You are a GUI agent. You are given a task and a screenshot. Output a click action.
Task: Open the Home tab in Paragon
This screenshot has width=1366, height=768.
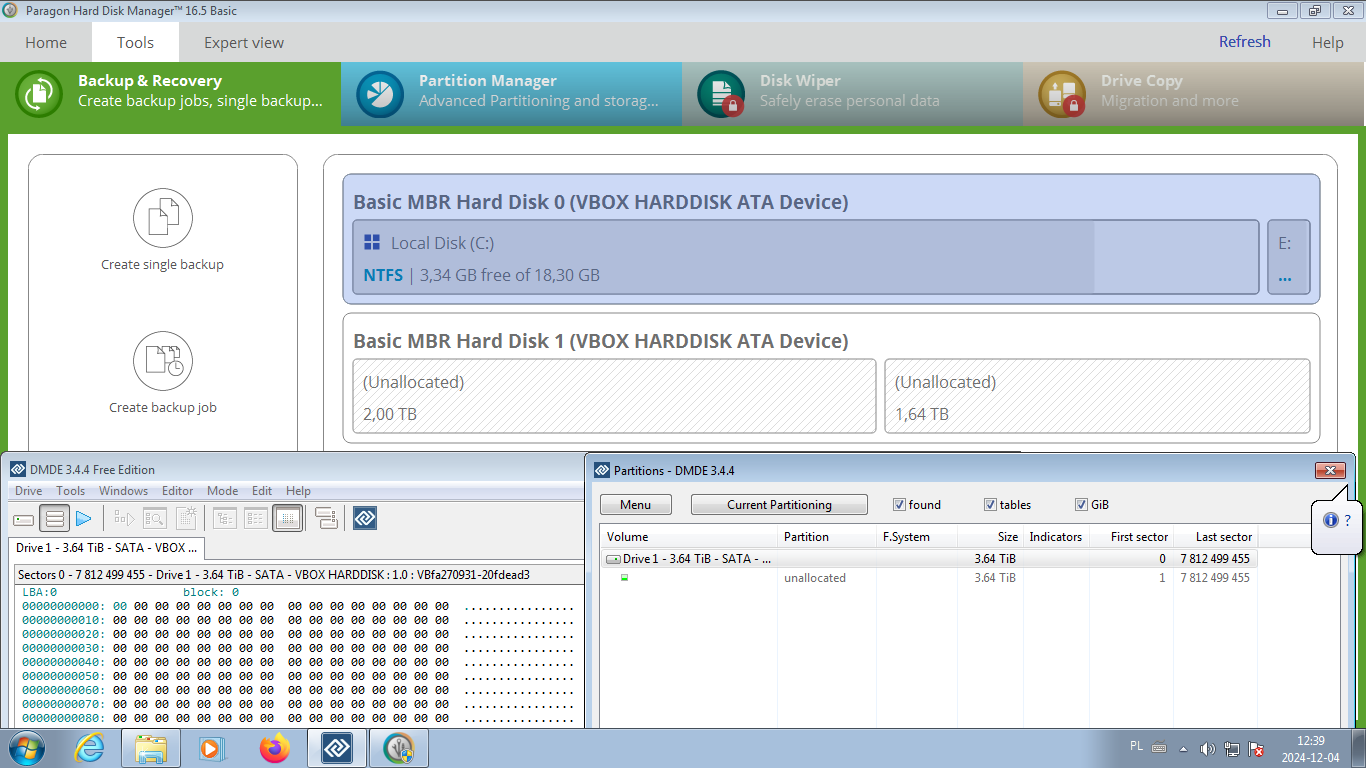[46, 42]
